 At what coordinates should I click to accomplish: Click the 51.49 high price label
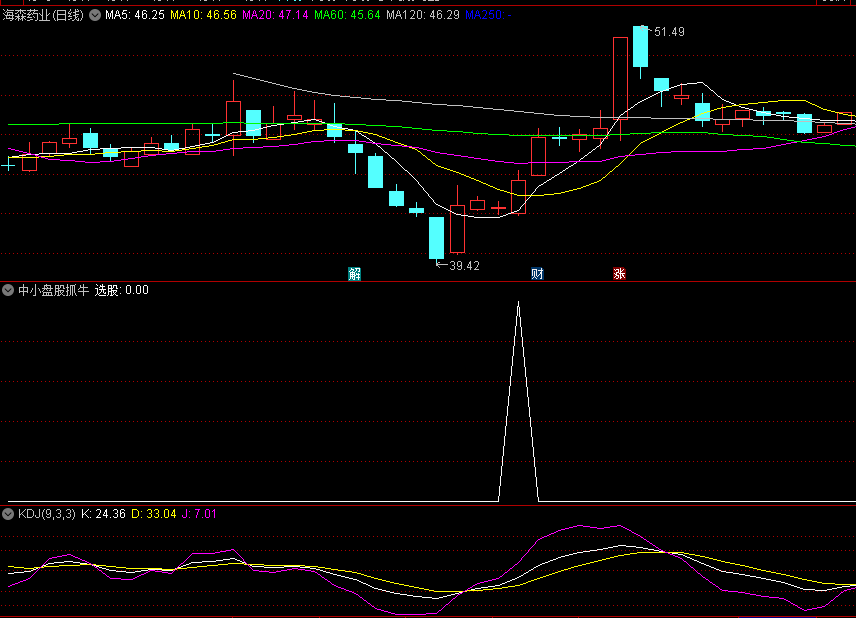pyautogui.click(x=669, y=32)
